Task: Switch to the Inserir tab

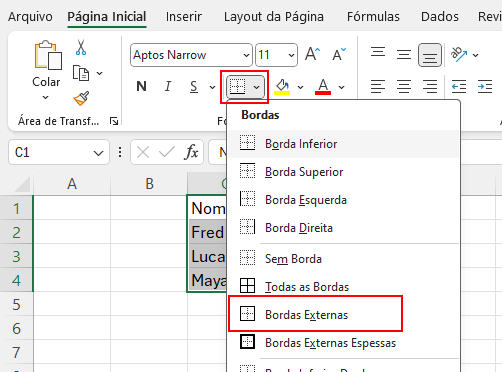Action: coord(184,17)
